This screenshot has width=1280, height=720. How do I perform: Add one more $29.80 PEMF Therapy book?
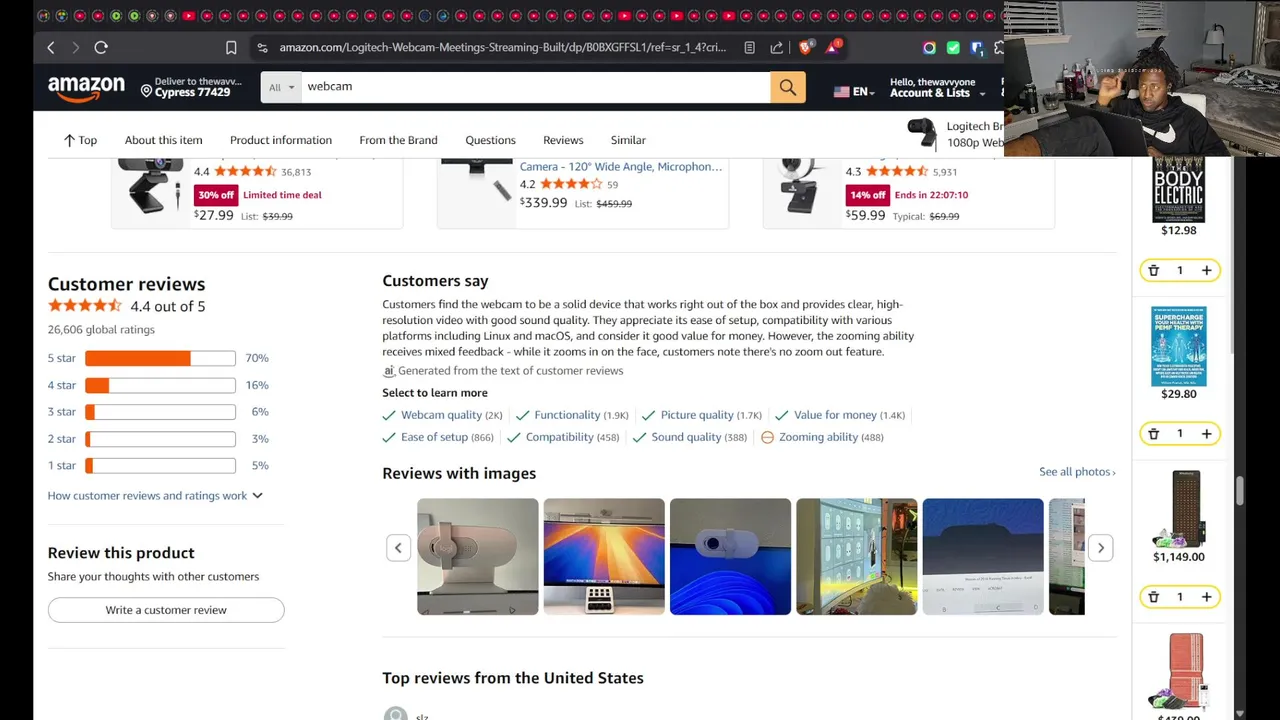coord(1206,433)
